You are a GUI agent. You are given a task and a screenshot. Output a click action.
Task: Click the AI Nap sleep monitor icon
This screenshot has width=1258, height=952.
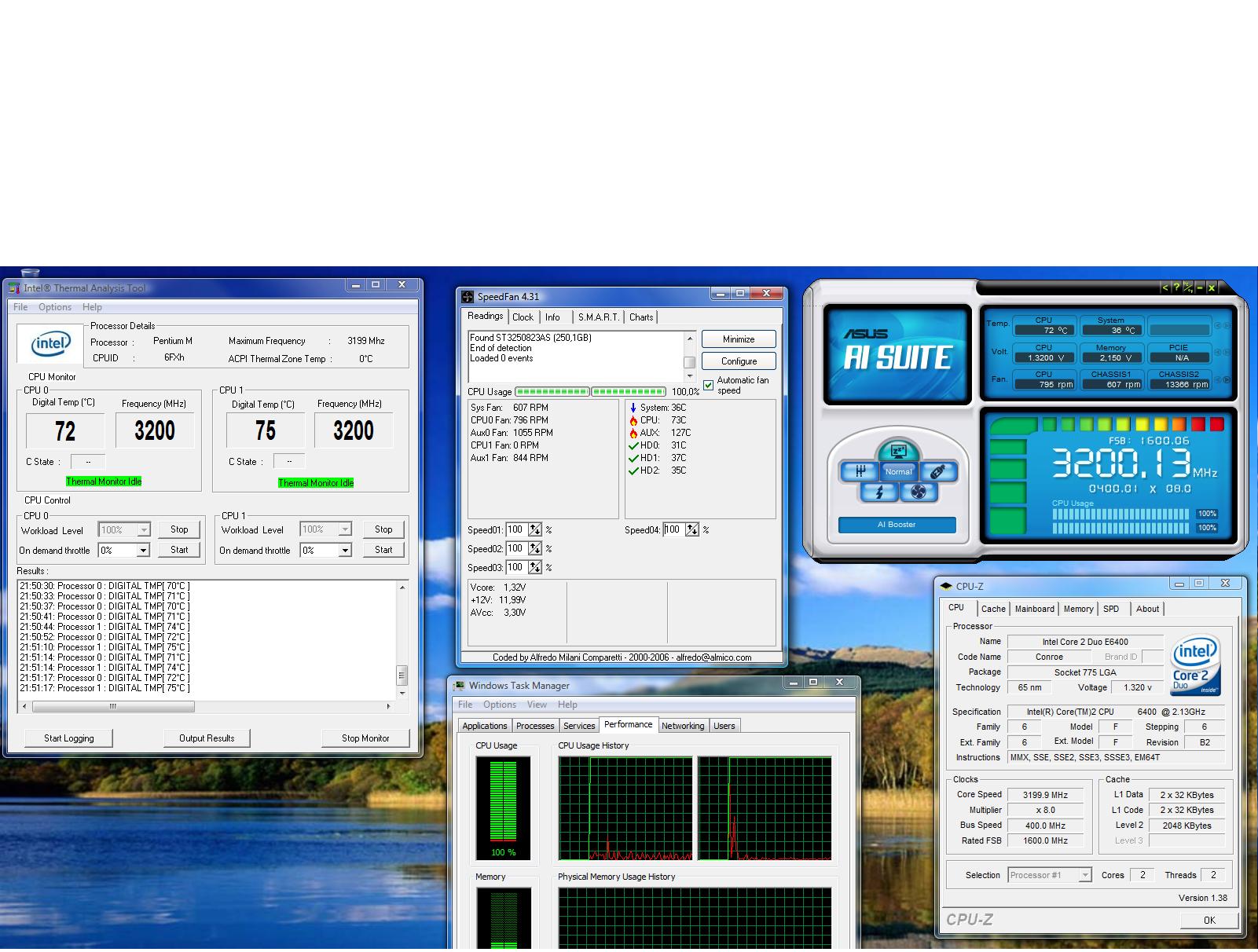click(898, 451)
